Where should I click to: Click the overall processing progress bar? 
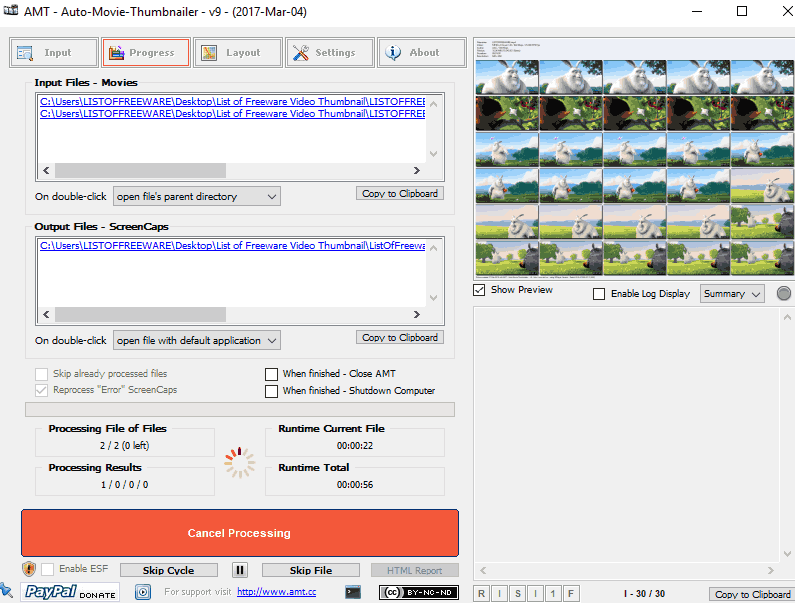click(x=240, y=410)
